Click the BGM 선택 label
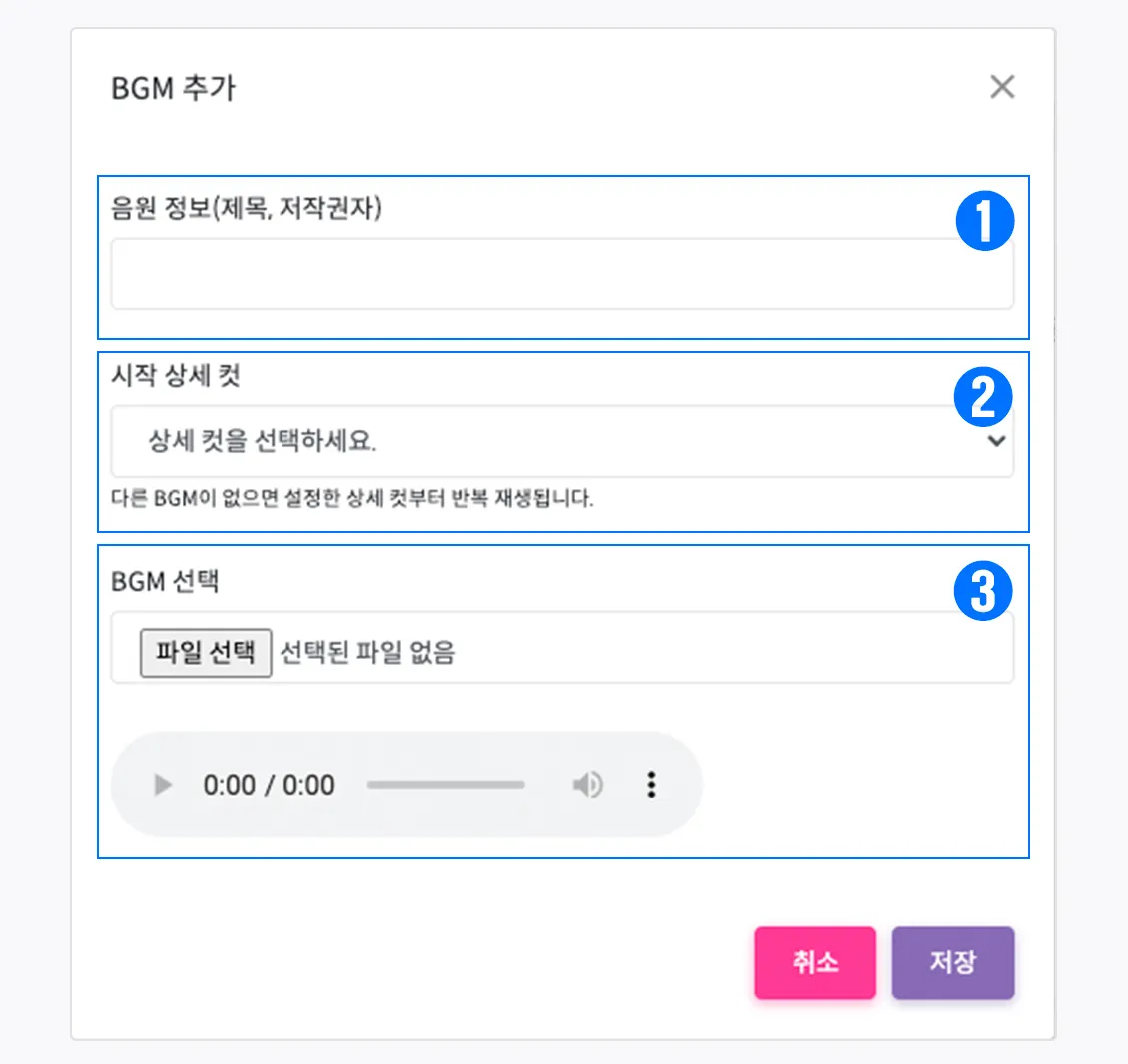Screen dimensions: 1128x1064 [165, 581]
